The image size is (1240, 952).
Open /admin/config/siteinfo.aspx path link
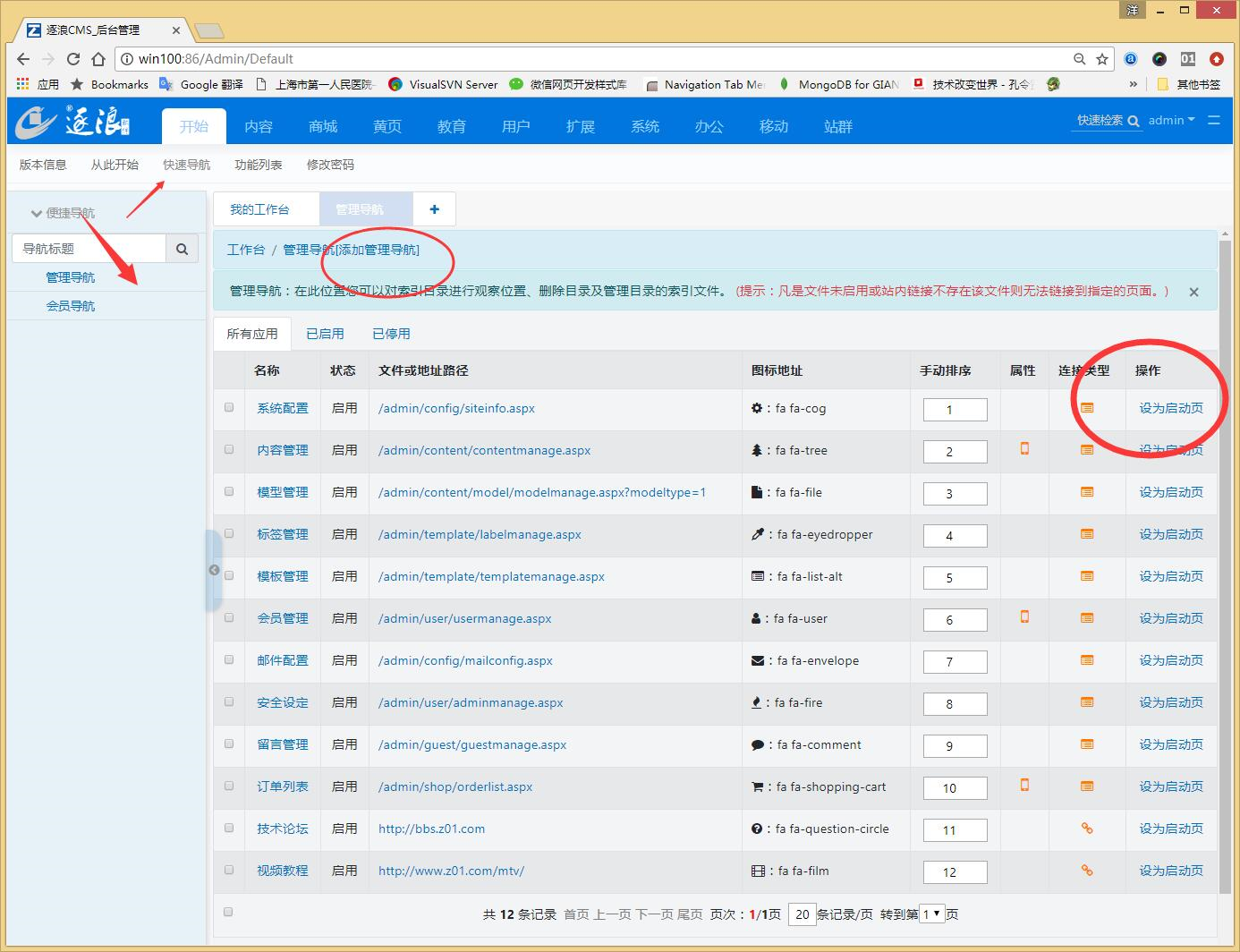point(456,408)
